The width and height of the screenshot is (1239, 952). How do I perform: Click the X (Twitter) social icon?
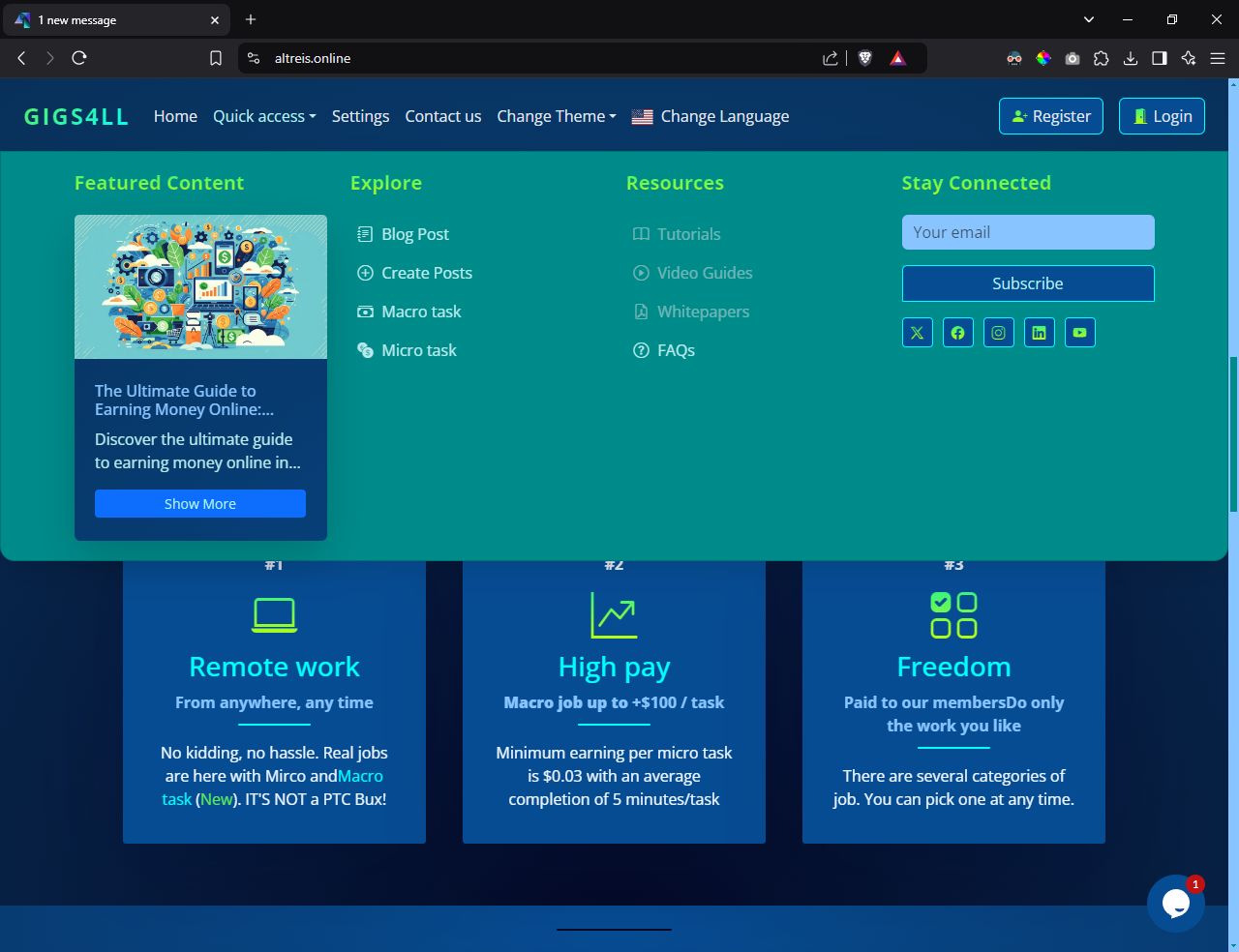tap(917, 333)
